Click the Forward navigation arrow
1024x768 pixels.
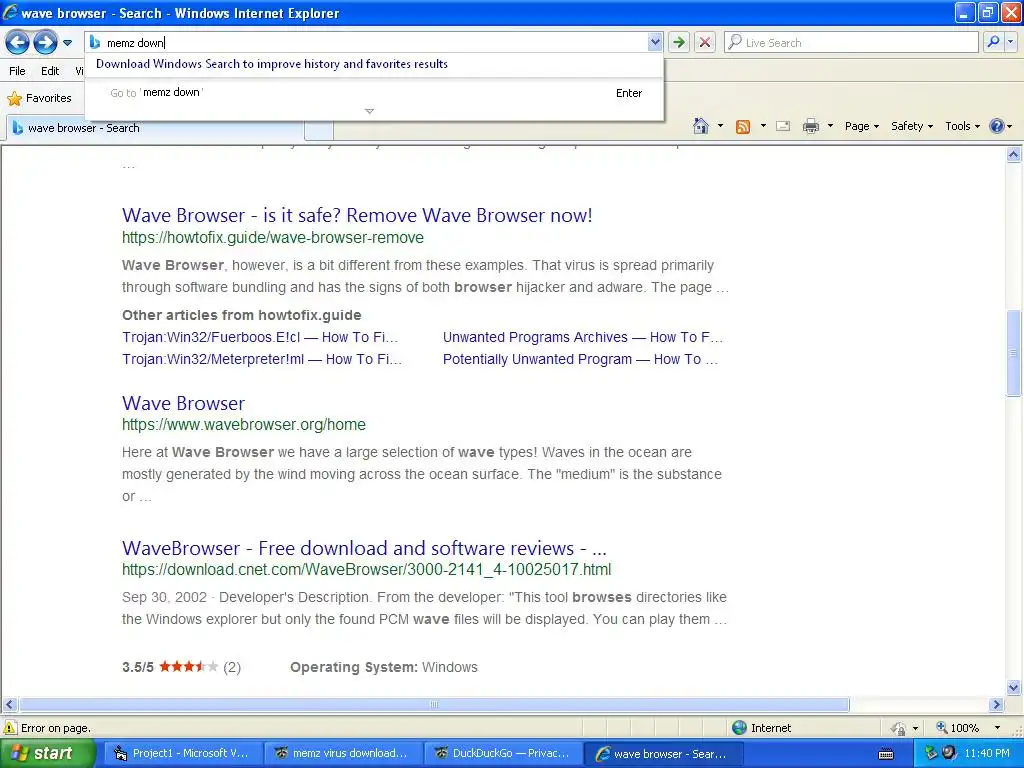(x=45, y=43)
